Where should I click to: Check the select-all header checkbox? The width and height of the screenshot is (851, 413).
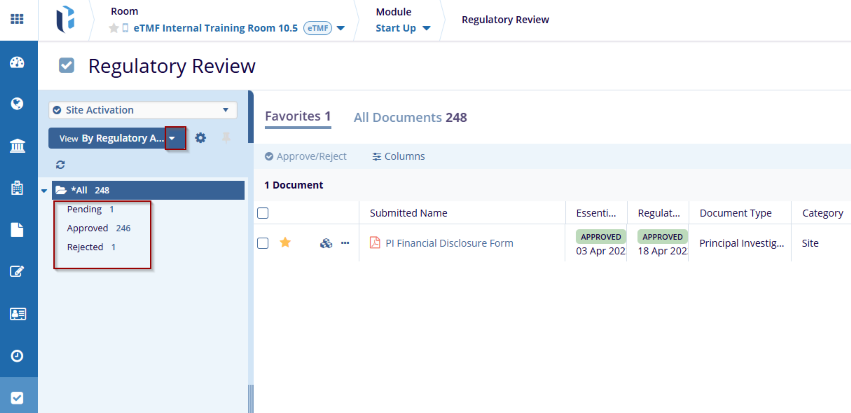(x=263, y=213)
